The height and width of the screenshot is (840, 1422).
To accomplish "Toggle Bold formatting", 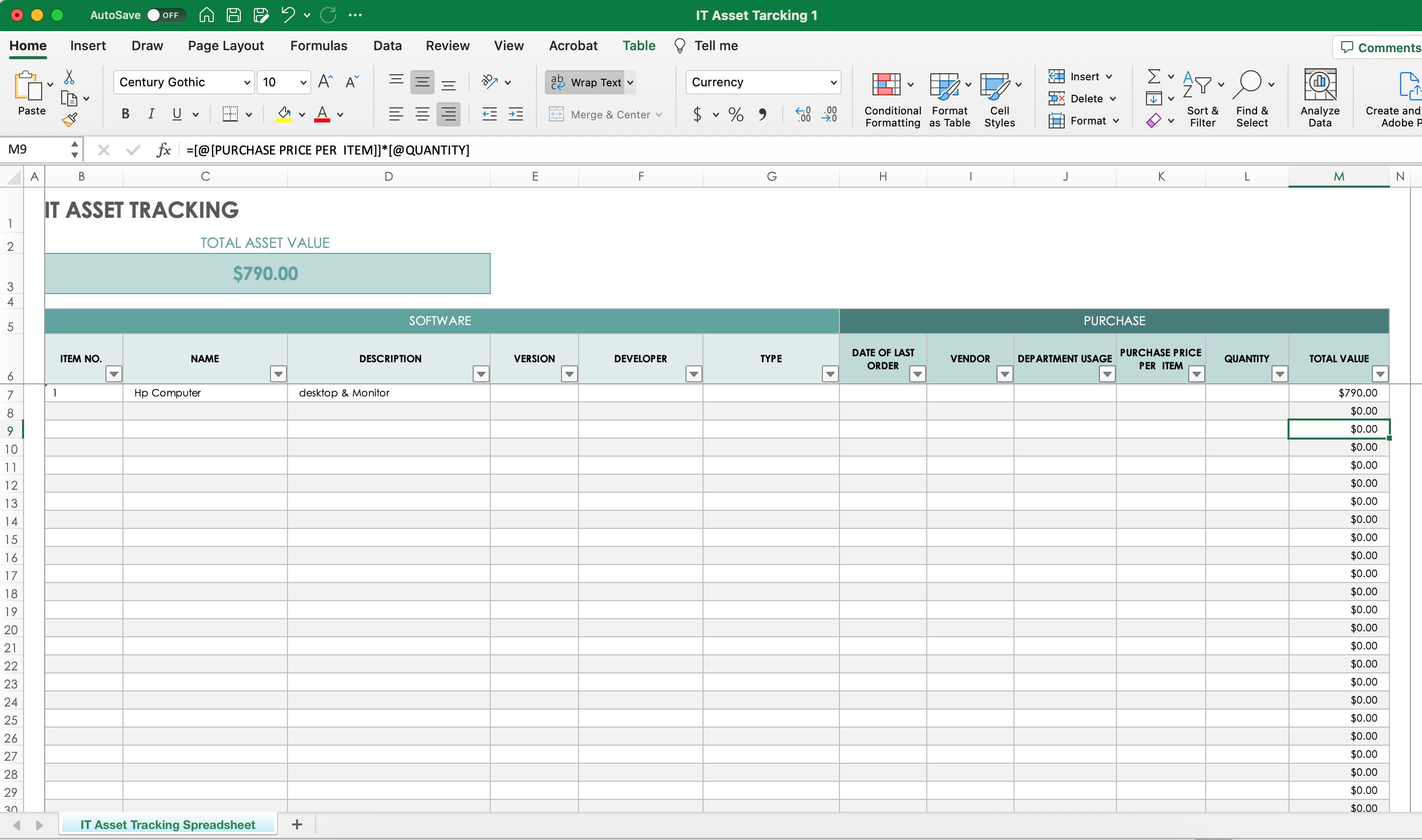I will coord(125,114).
